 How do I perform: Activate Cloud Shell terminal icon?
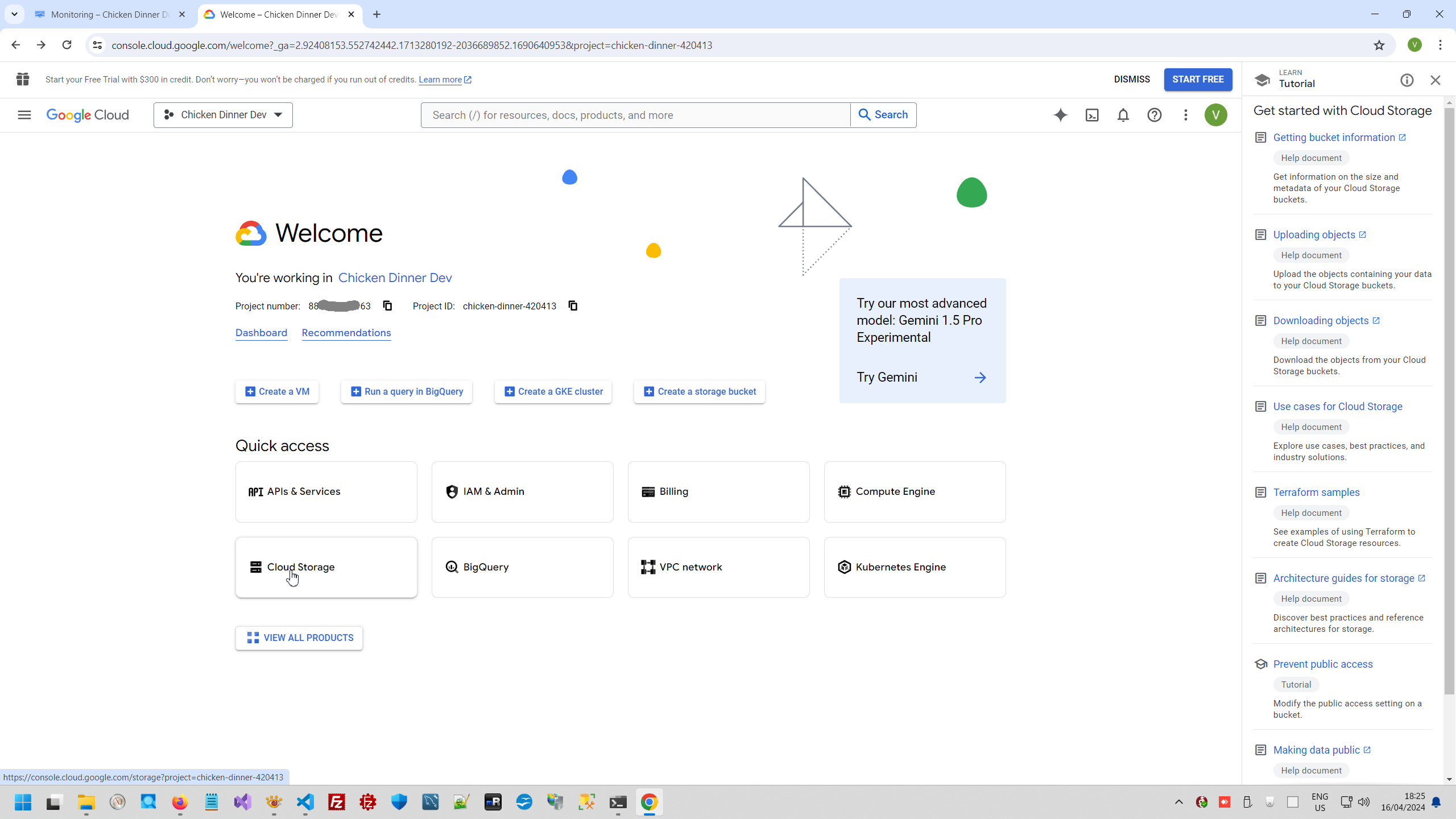(x=1092, y=115)
